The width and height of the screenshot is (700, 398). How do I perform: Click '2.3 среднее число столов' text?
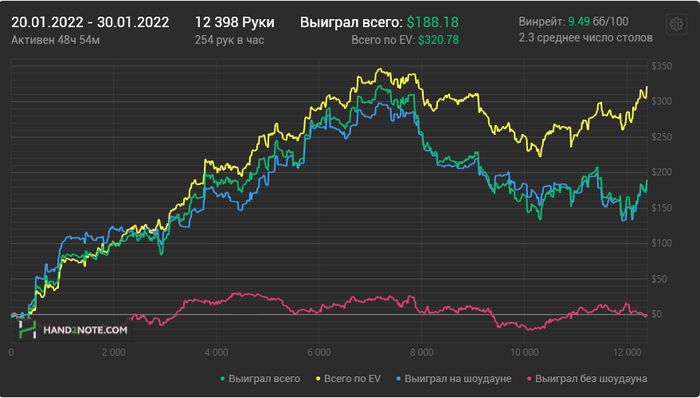click(x=586, y=38)
